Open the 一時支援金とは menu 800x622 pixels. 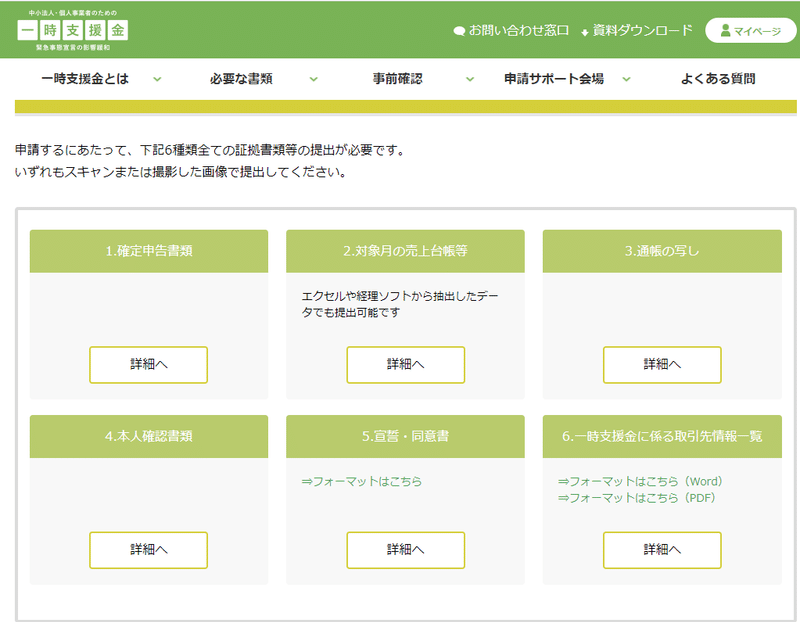click(85, 79)
